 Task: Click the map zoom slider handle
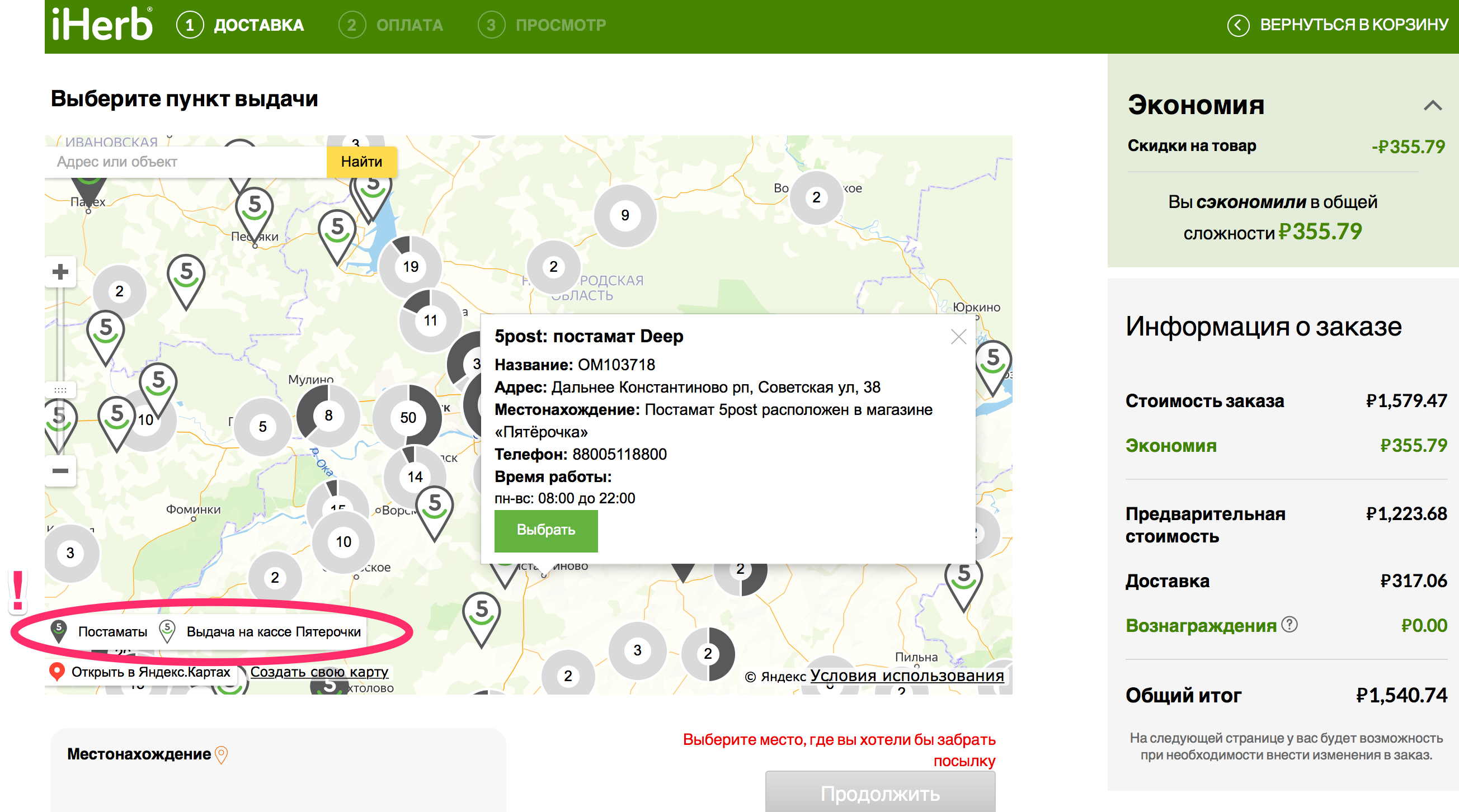[x=60, y=390]
